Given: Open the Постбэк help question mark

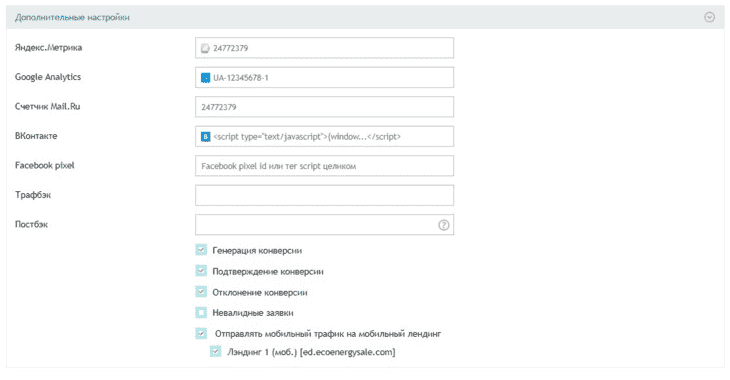Looking at the screenshot, I should point(444,225).
